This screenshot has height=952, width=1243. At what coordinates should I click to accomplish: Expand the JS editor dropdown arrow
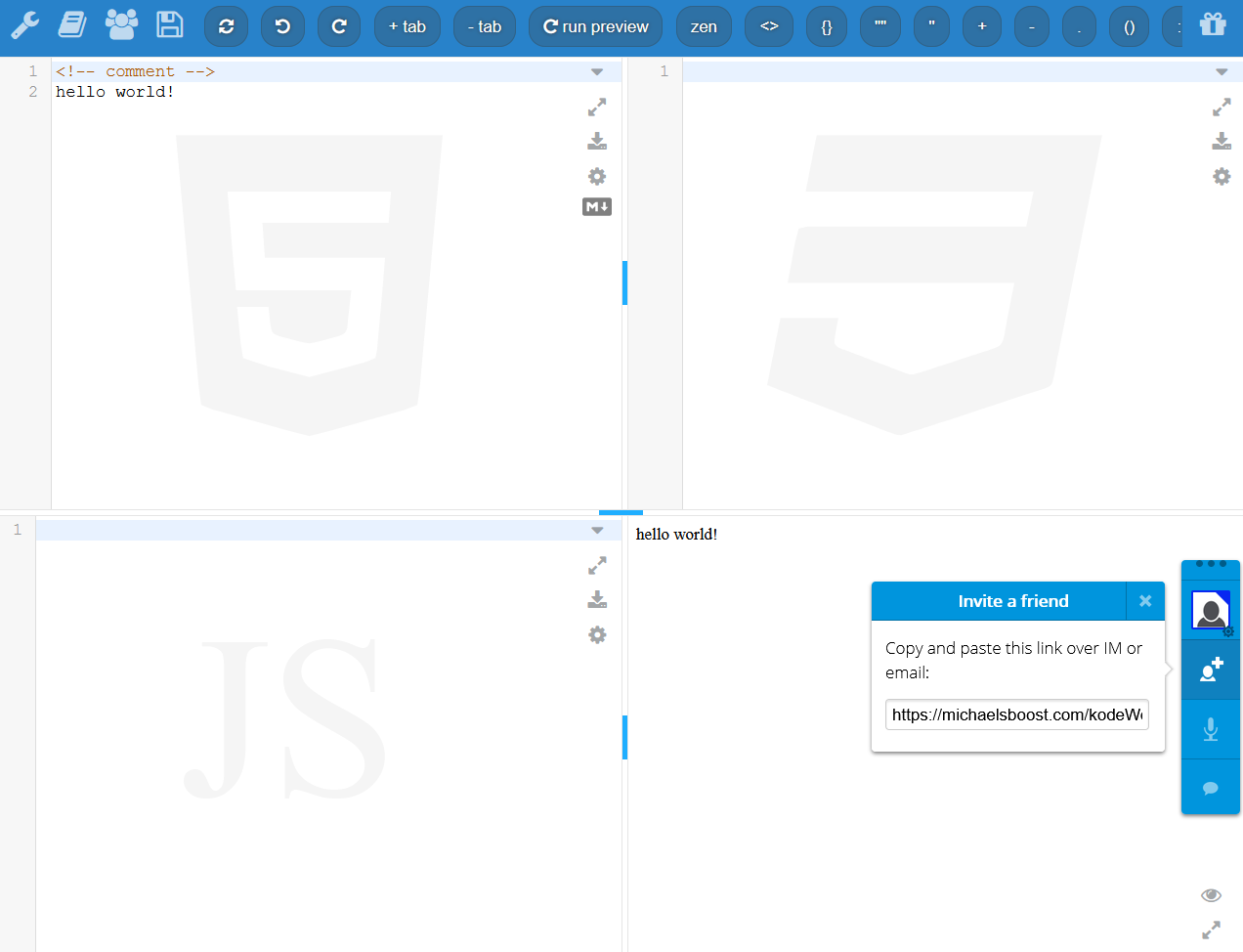pos(597,530)
